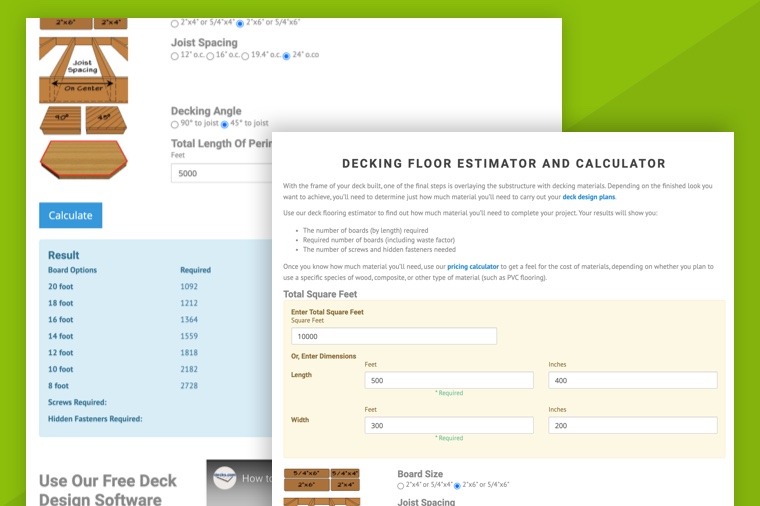Click the Width Inches field showing 200
Screen dimensions: 760x506
(x=633, y=426)
